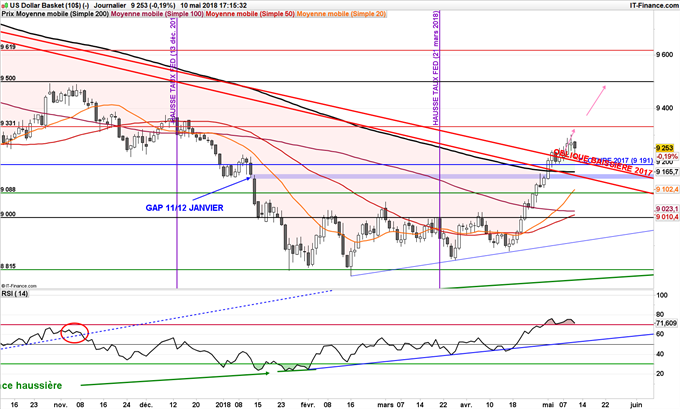
Task: Click the US Dollar Basket (10$) chart title
Action: click(49, 6)
